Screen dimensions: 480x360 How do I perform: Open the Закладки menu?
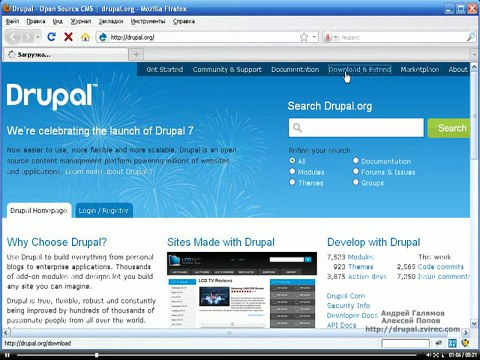(111, 21)
